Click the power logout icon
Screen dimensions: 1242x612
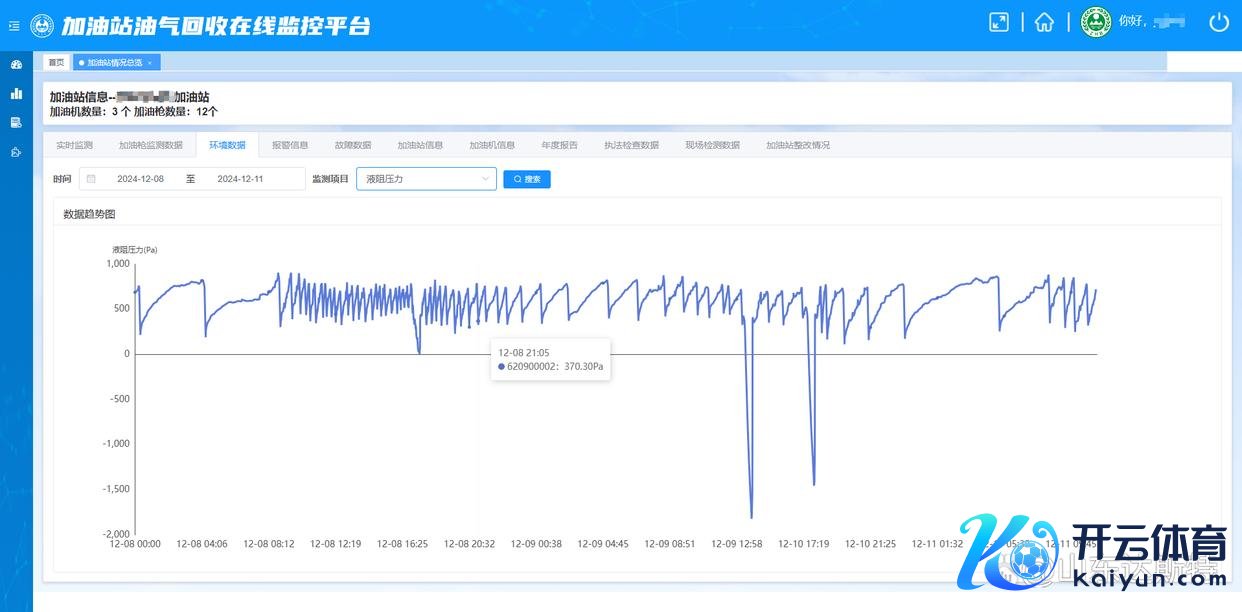click(x=1218, y=22)
